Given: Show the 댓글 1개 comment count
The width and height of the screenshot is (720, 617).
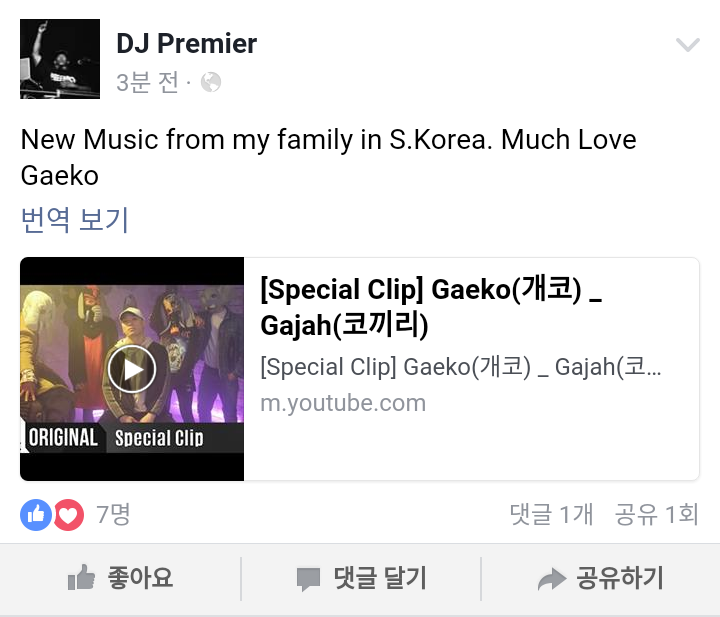Looking at the screenshot, I should point(551,514).
